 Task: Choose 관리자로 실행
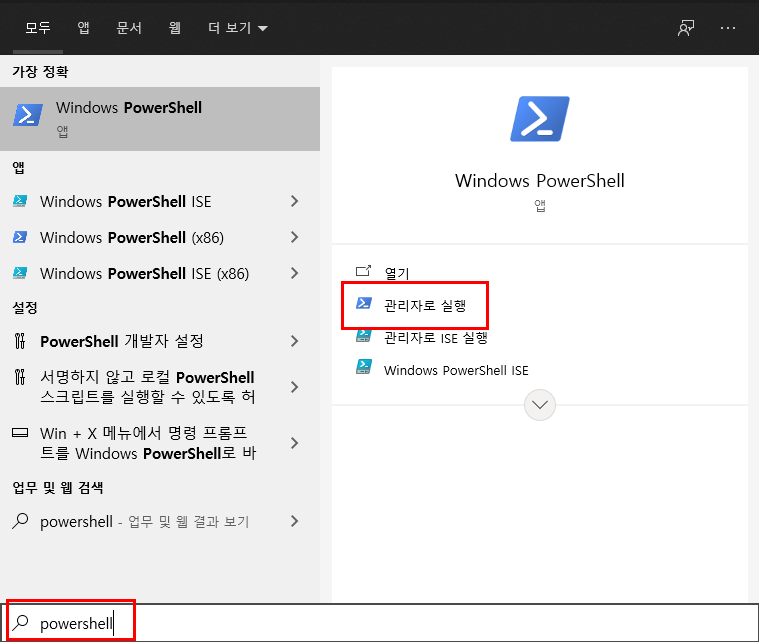coord(425,306)
